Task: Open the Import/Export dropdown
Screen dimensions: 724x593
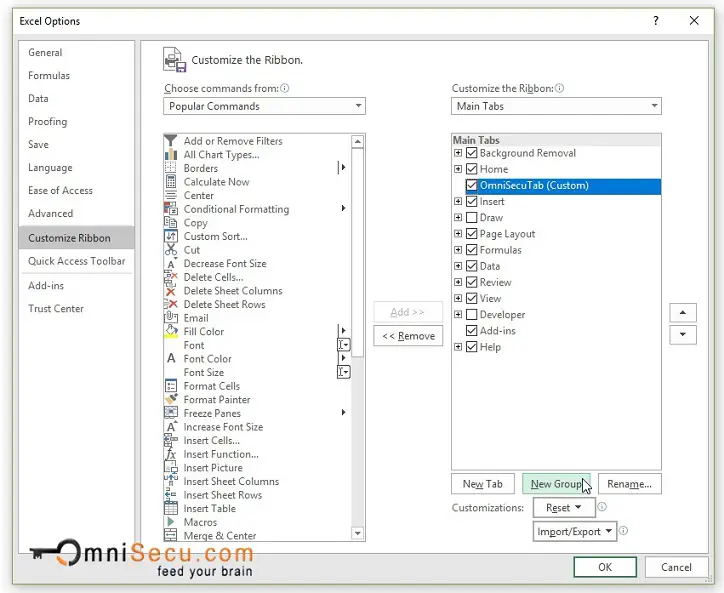Action: click(574, 532)
